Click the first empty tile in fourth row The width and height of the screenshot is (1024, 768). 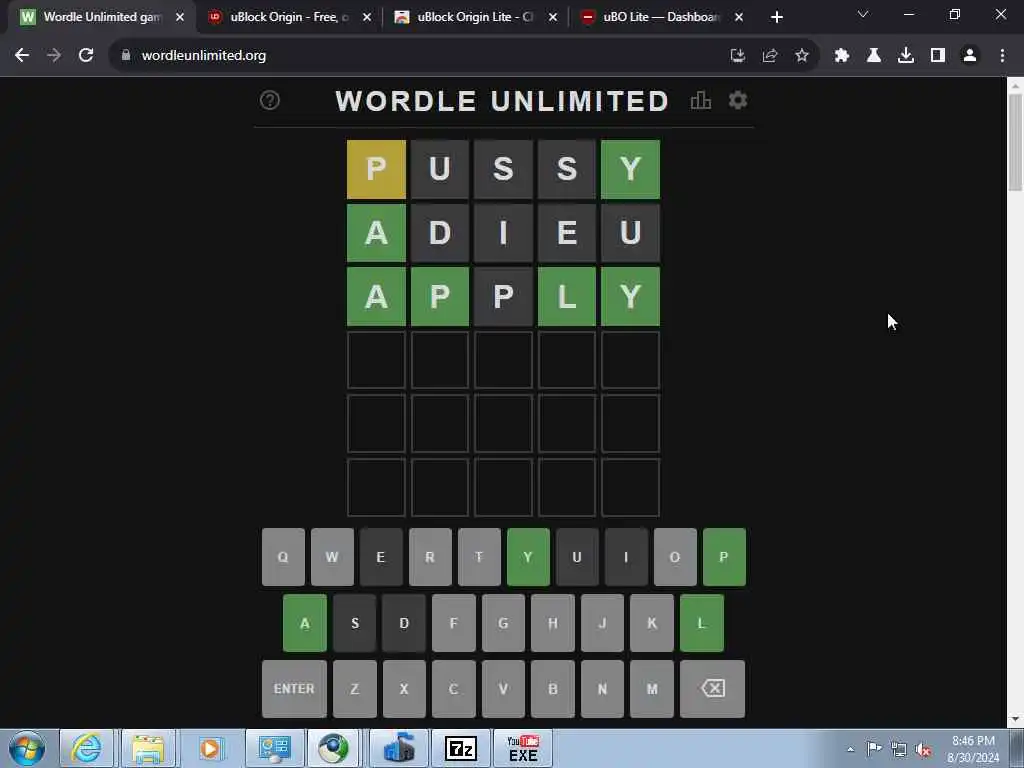(x=376, y=360)
